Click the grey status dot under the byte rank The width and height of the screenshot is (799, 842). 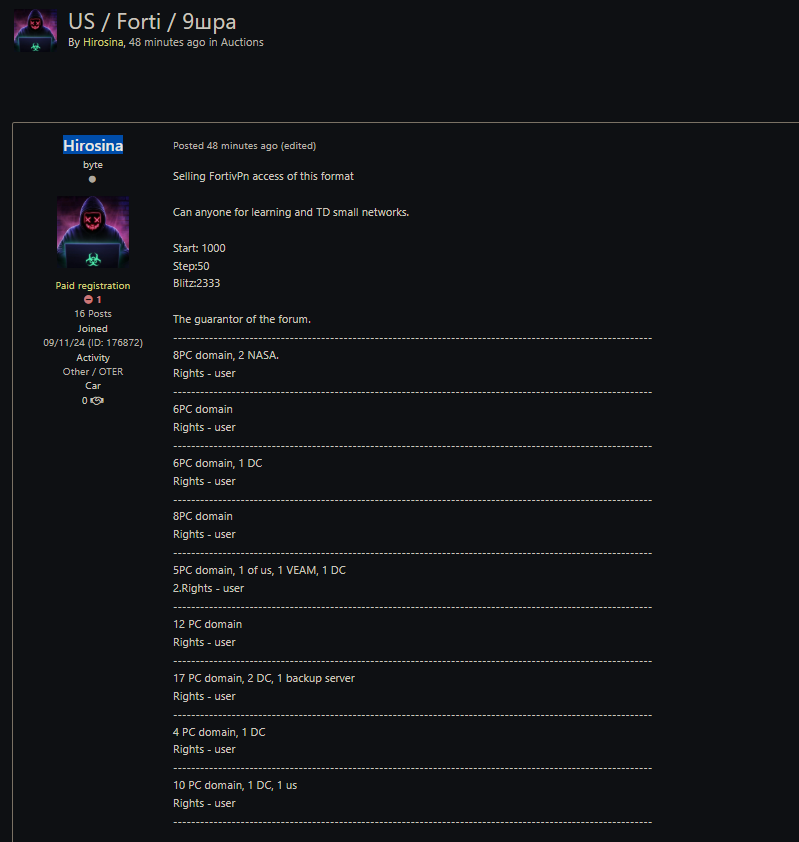click(x=93, y=179)
